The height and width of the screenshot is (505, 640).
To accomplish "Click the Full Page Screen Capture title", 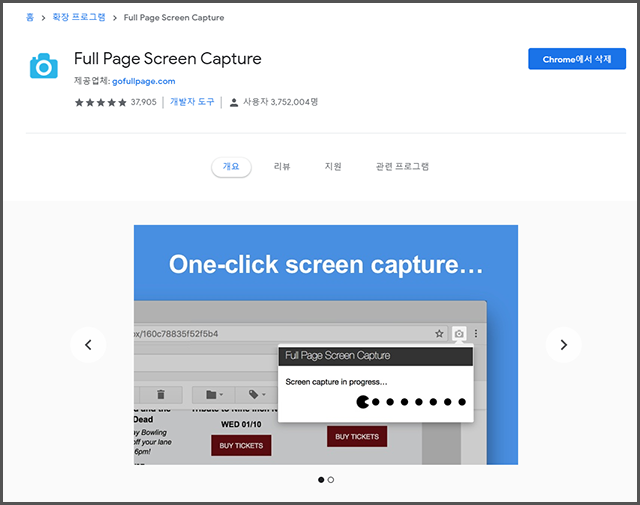I will [167, 59].
